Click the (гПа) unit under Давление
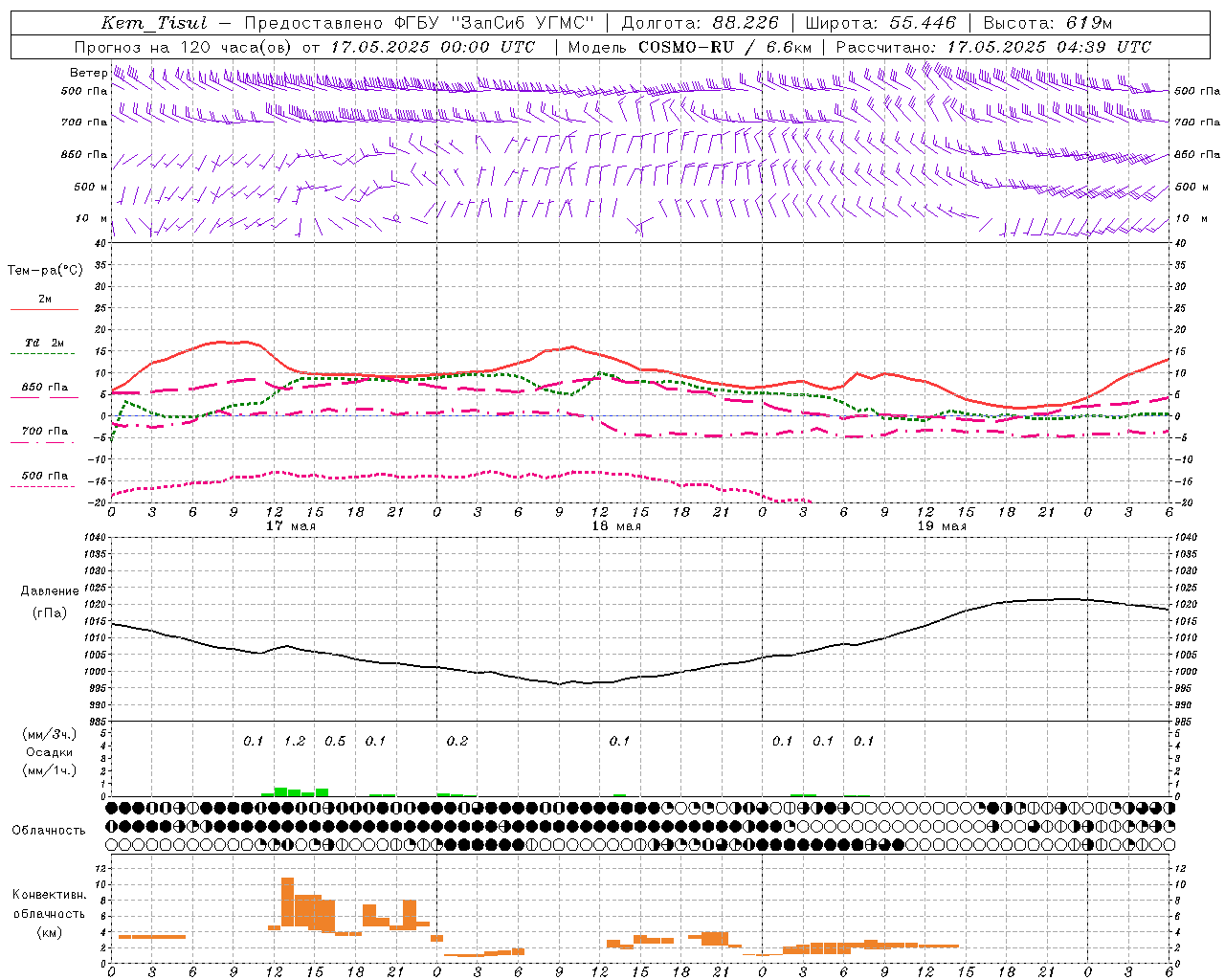This screenshot has width=1225, height=980. coord(50,613)
